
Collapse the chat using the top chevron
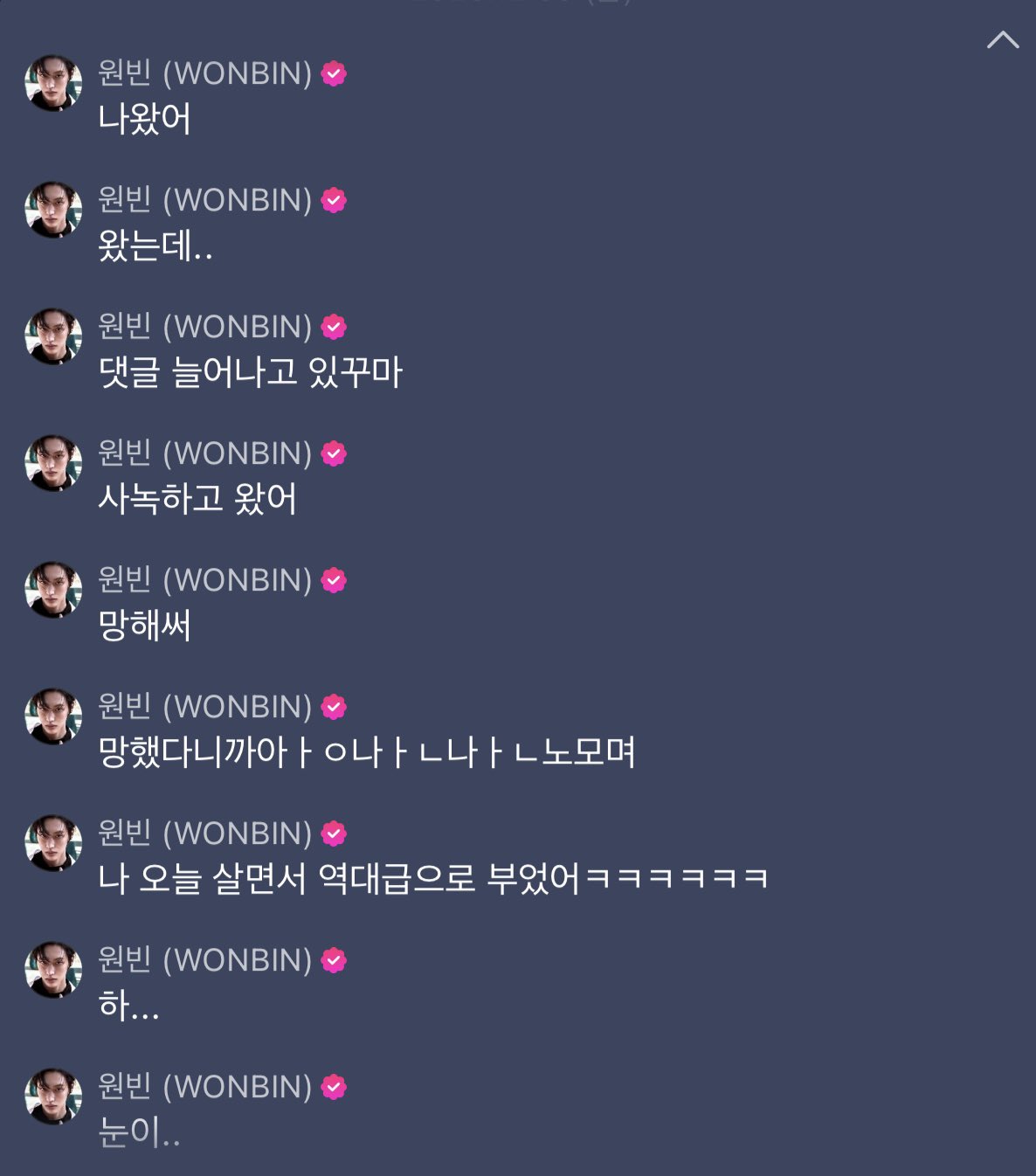coord(1003,40)
